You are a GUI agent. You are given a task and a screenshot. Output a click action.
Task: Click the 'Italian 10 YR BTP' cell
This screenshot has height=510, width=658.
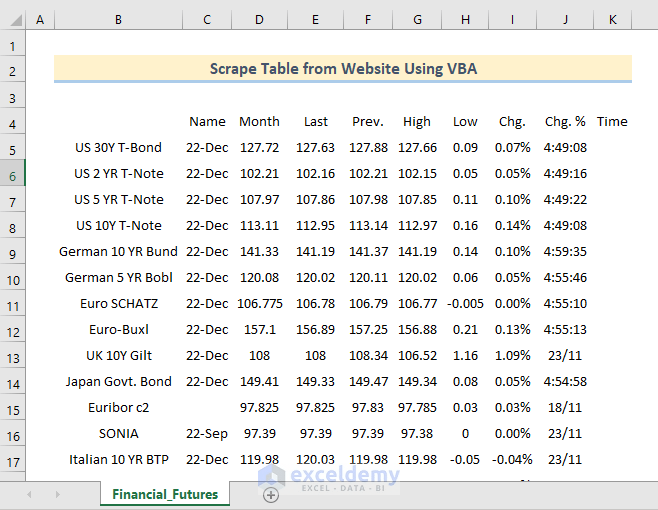(118, 460)
